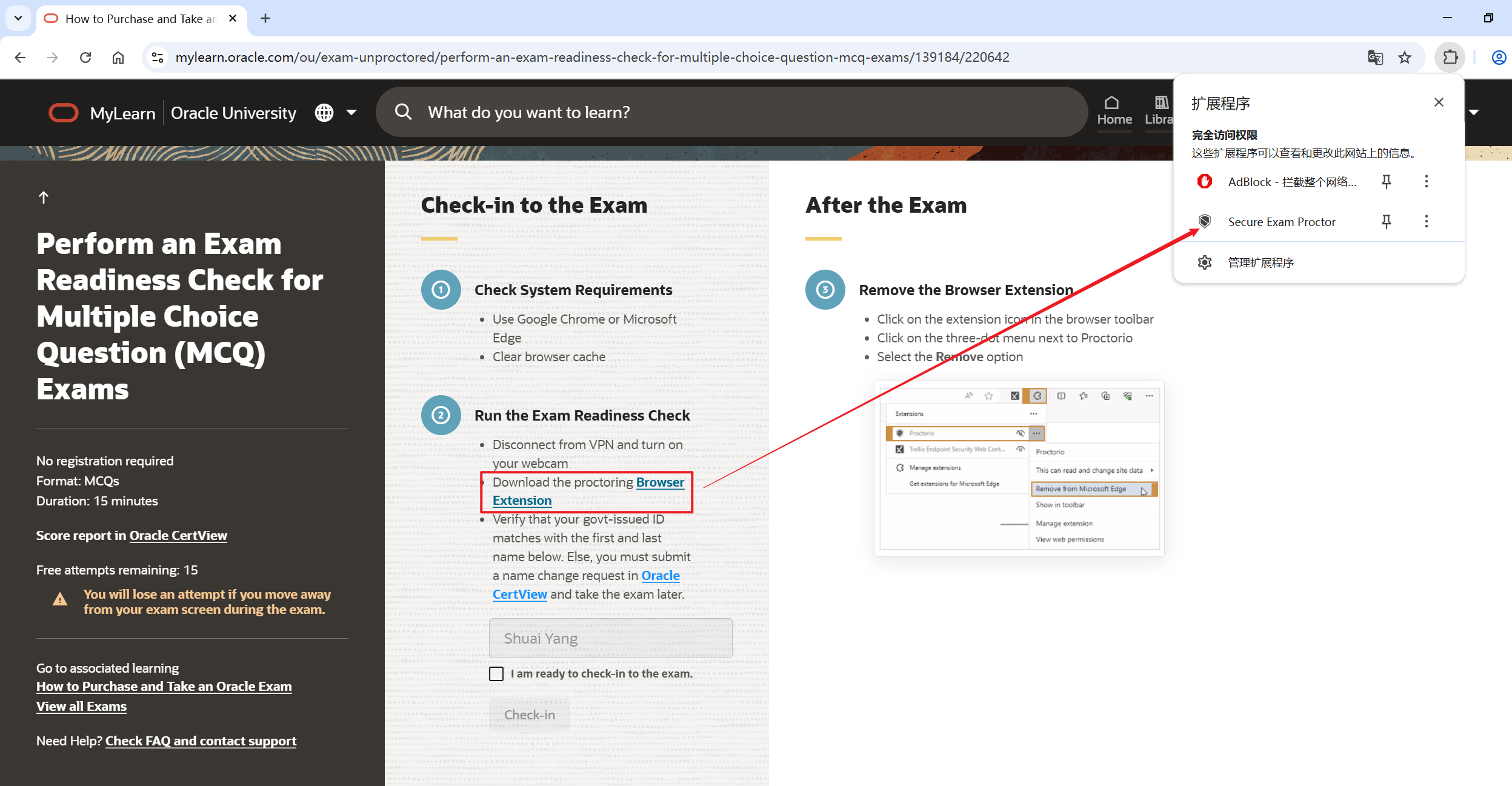Open the browser profile icon

pyautogui.click(x=1499, y=58)
